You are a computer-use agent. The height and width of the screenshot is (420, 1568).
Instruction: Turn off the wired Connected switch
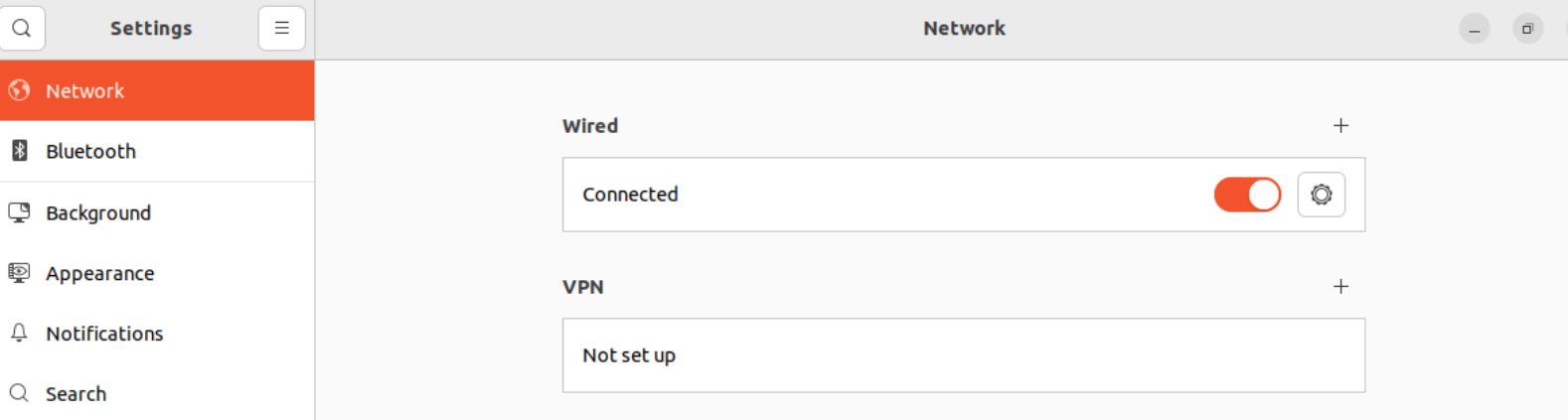point(1247,195)
